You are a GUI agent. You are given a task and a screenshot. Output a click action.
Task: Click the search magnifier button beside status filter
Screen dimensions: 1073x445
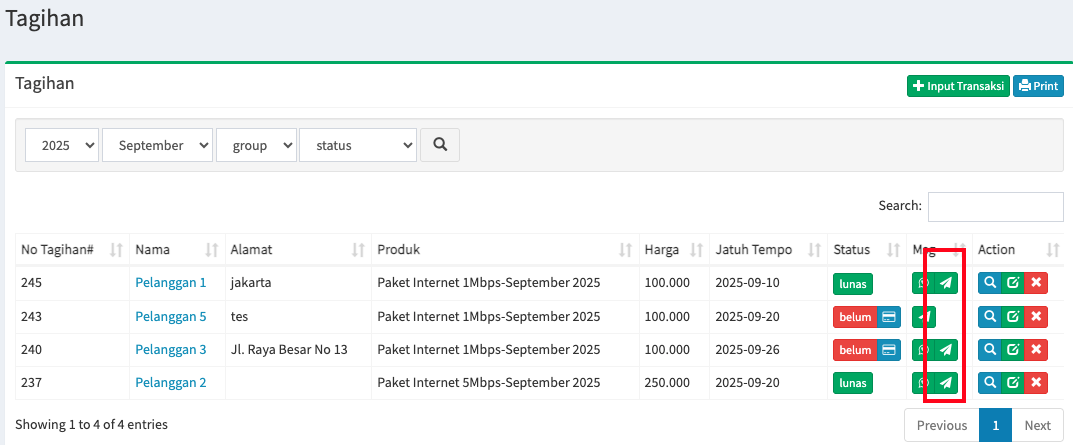click(439, 145)
